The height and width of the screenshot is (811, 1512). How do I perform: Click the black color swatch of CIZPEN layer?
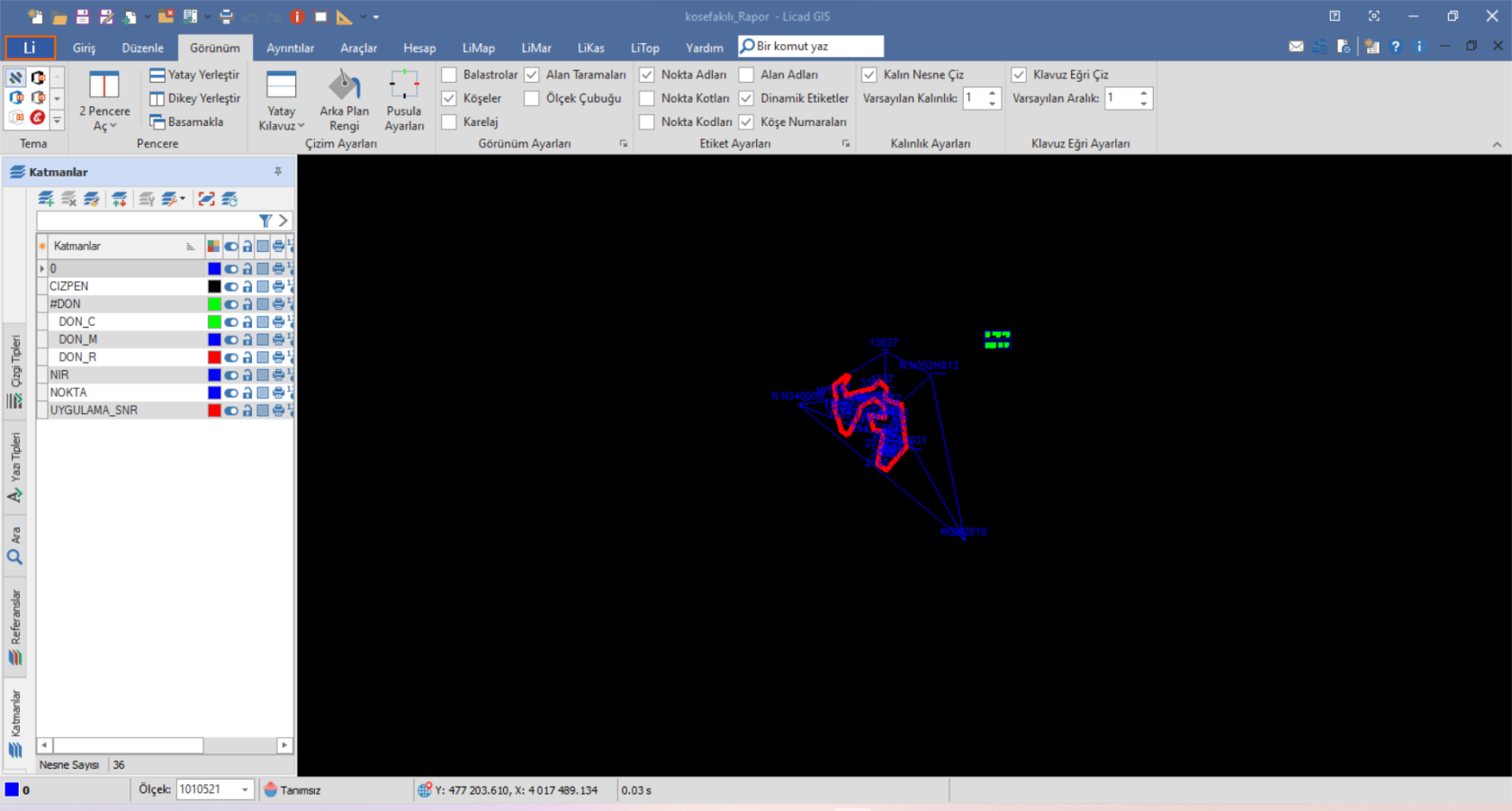click(214, 286)
